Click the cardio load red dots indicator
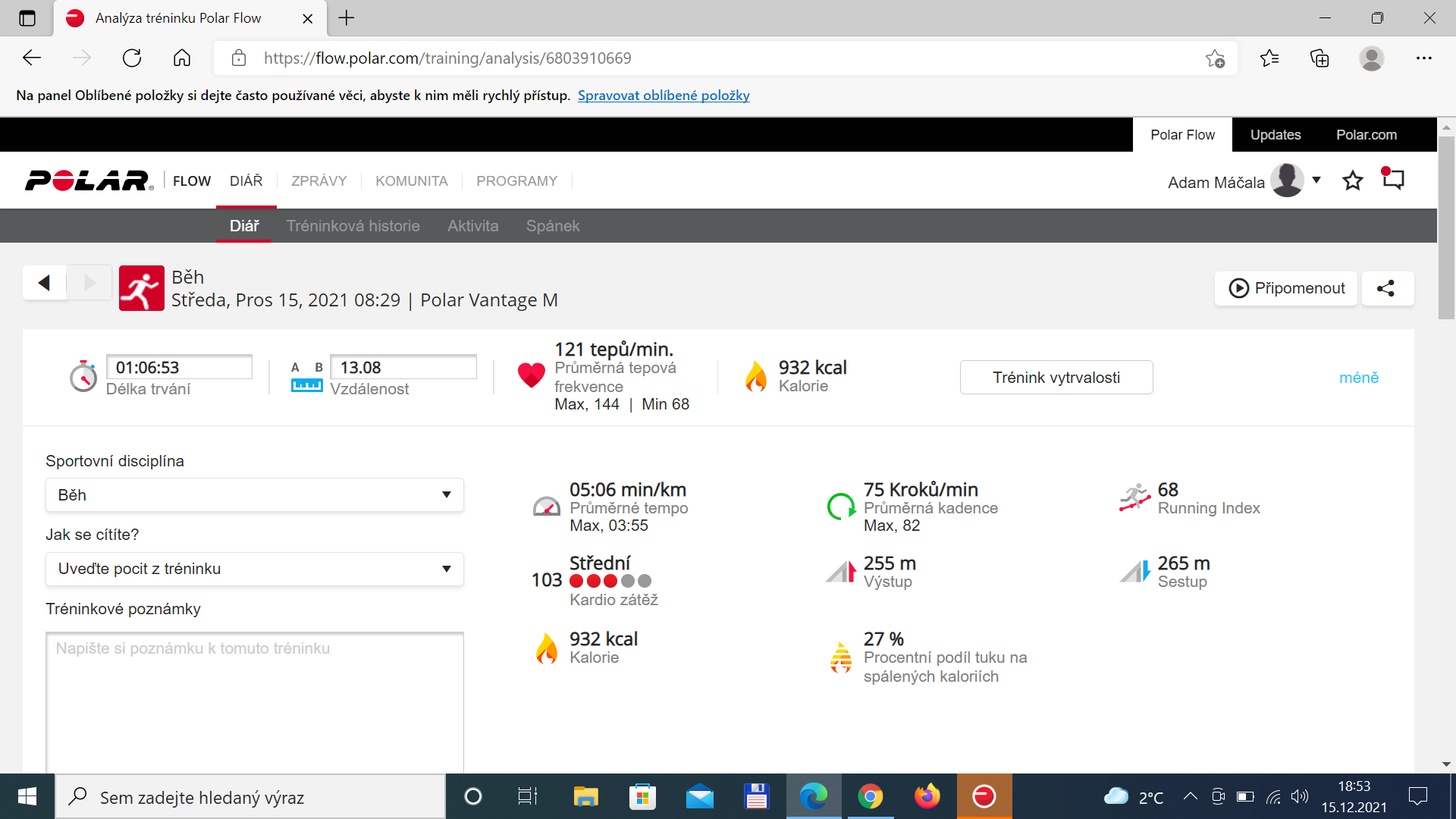This screenshot has height=819, width=1456. (610, 581)
